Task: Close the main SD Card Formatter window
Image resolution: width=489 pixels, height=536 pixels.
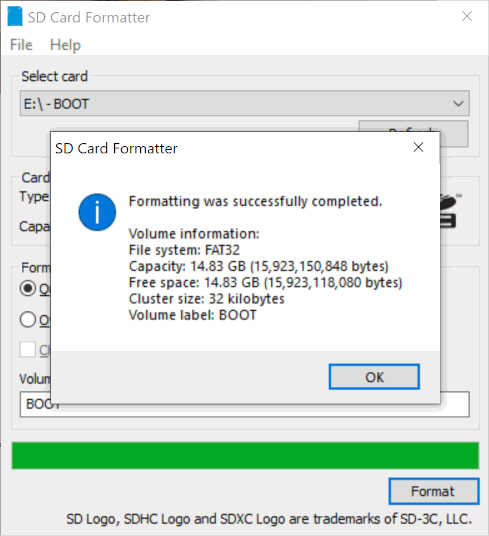Action: [x=467, y=16]
